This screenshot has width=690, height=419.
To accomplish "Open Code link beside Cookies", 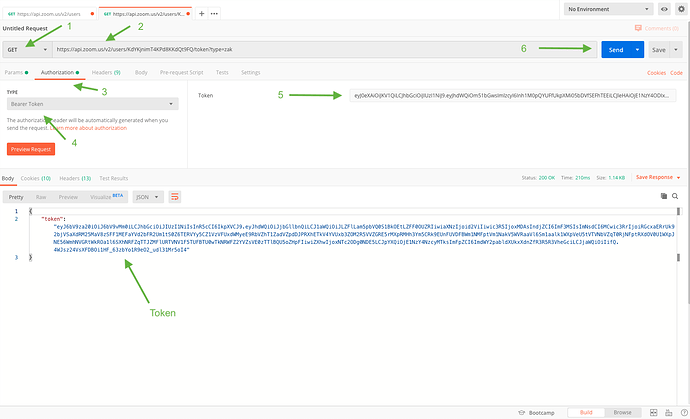I will coord(676,73).
